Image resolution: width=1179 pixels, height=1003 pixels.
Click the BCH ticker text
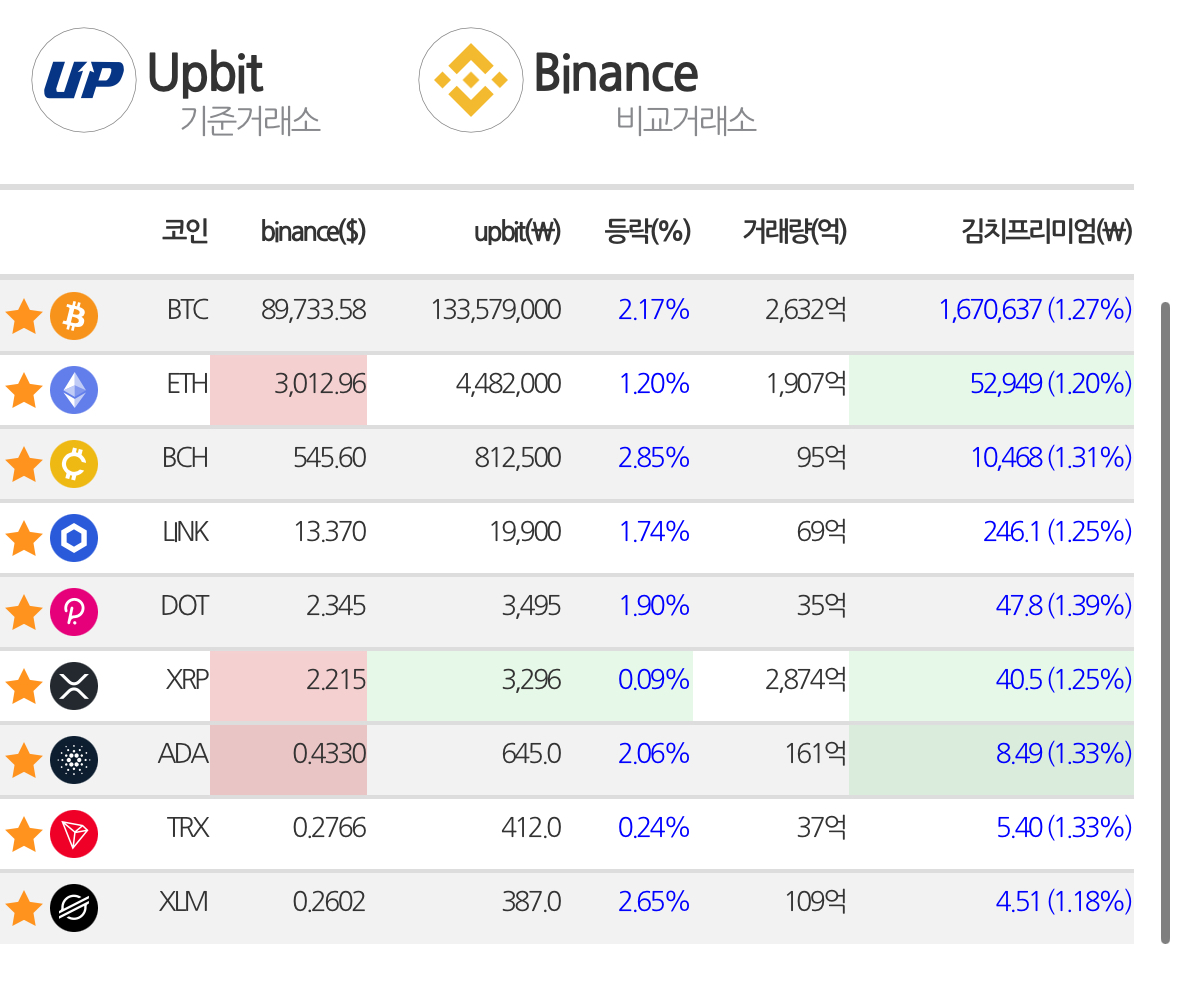pyautogui.click(x=186, y=458)
